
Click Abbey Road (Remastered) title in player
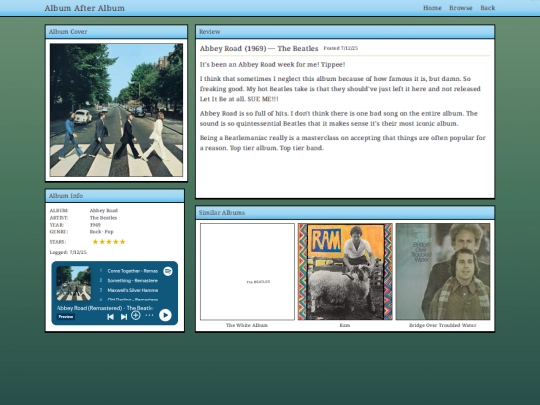point(105,308)
